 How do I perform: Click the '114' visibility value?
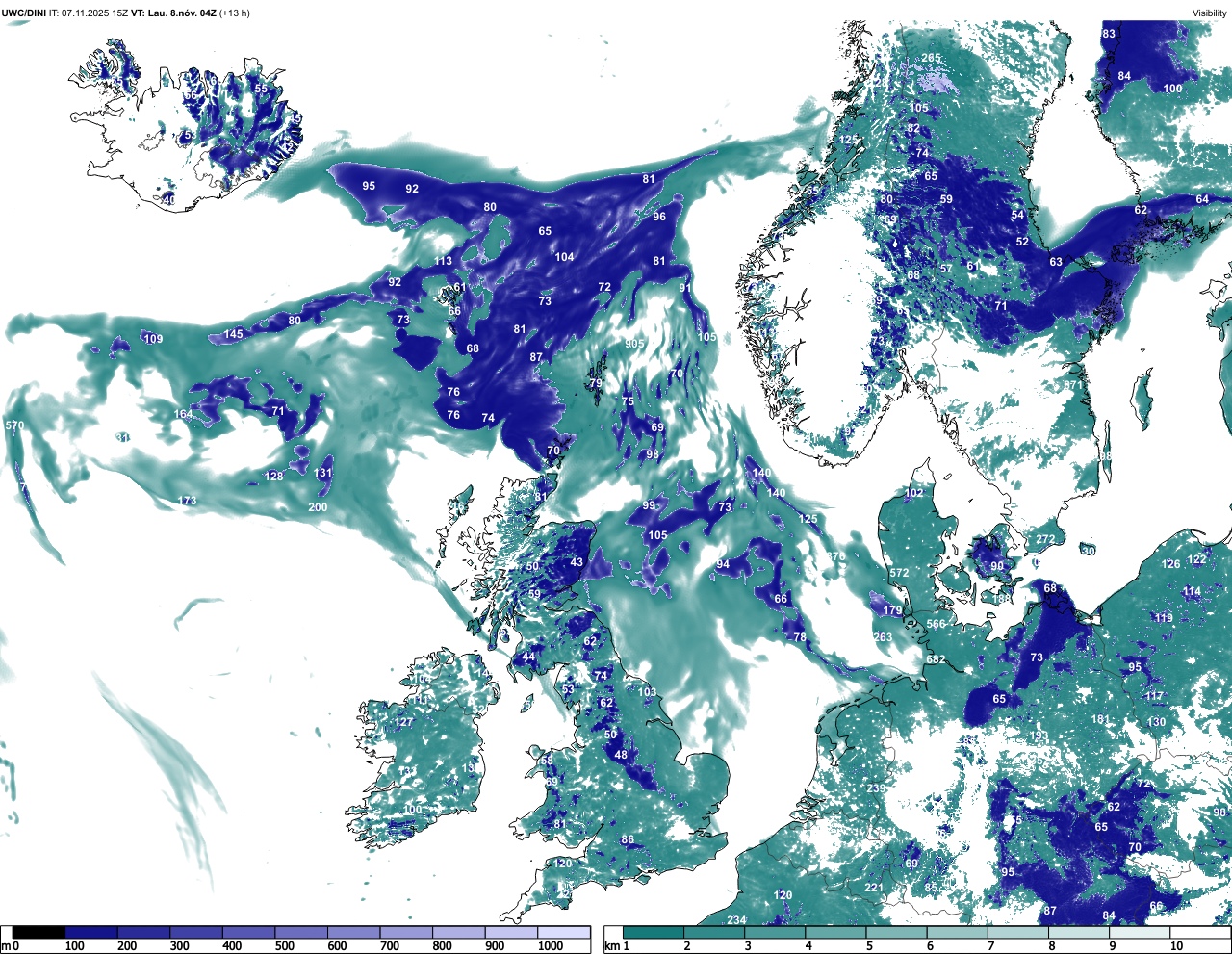1193,591
